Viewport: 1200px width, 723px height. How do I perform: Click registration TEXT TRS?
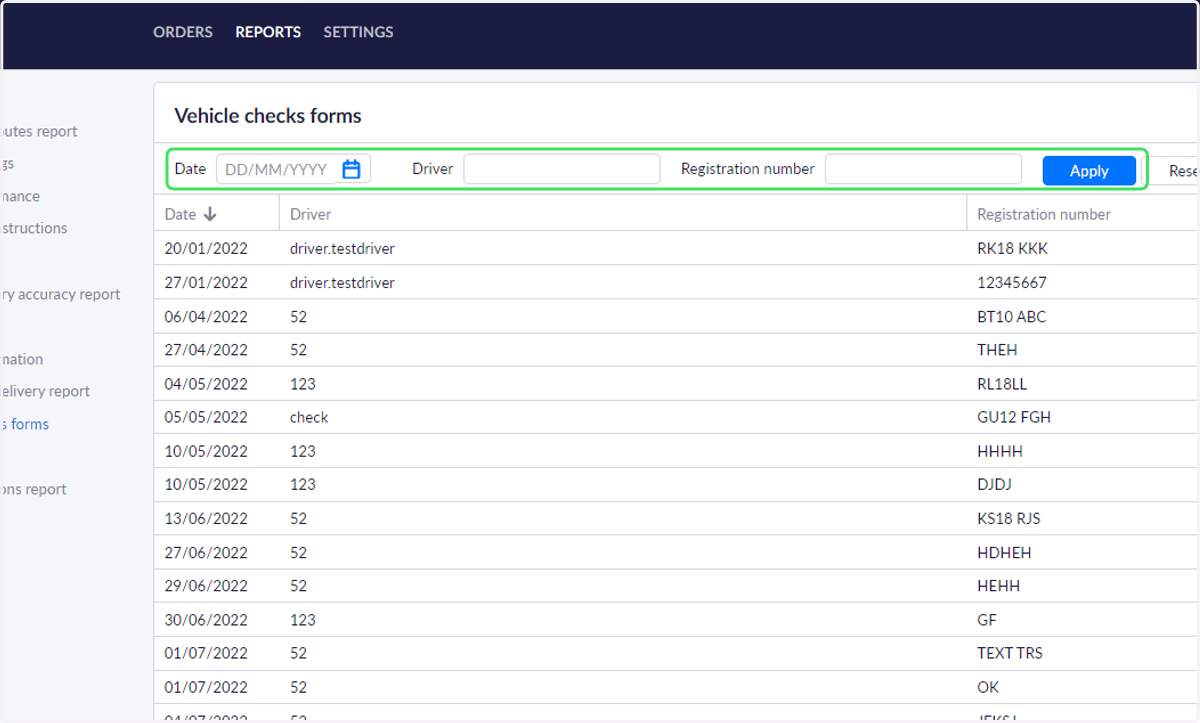(1010, 653)
